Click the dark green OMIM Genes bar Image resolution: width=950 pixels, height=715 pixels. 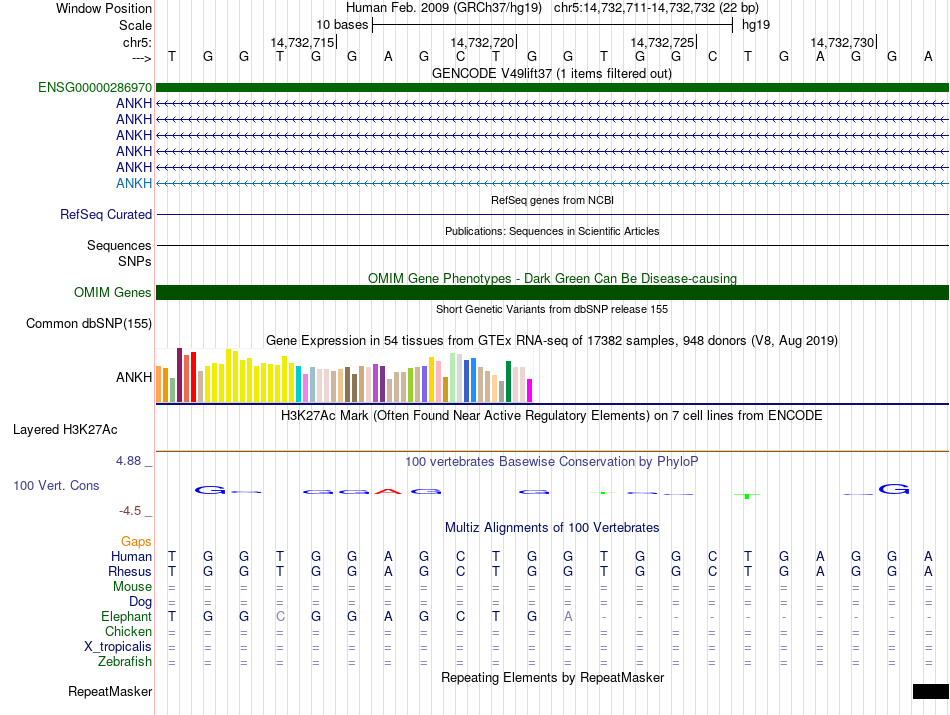(552, 293)
